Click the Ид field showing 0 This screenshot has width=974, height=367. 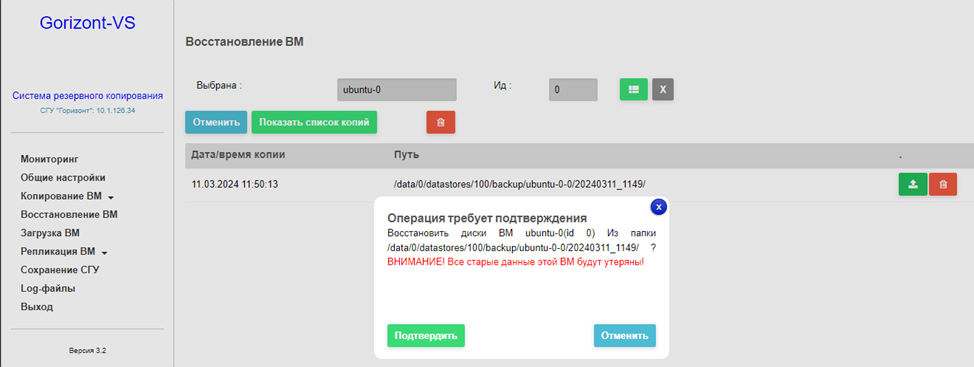tap(573, 89)
